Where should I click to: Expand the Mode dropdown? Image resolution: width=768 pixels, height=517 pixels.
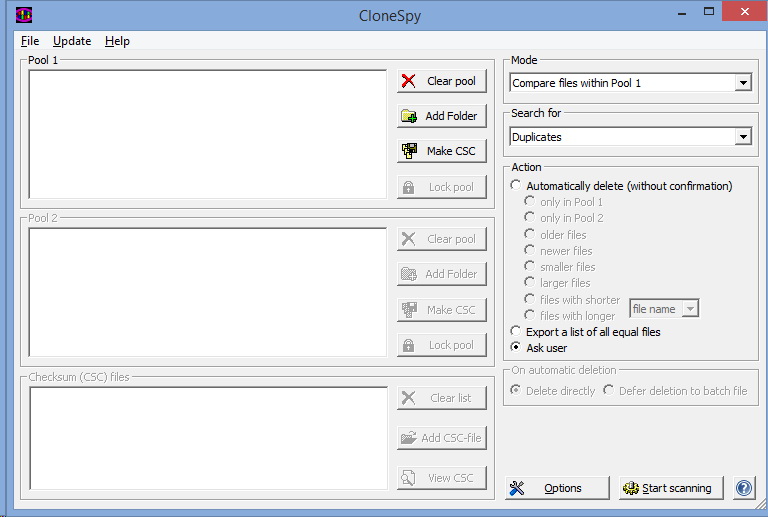click(743, 83)
